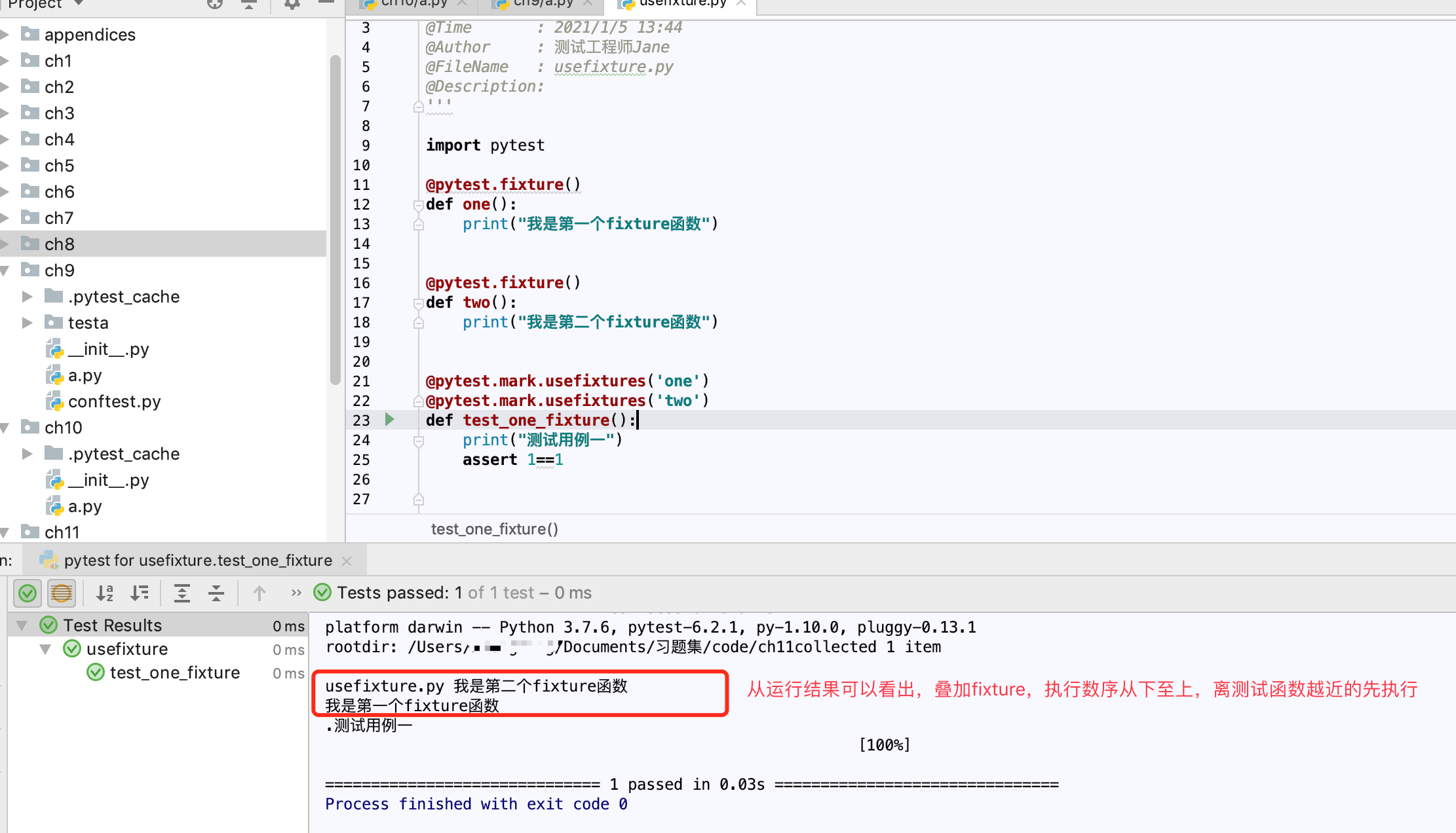Toggle Show Passed tests in test results toolbar
The height and width of the screenshot is (833, 1456).
point(27,593)
